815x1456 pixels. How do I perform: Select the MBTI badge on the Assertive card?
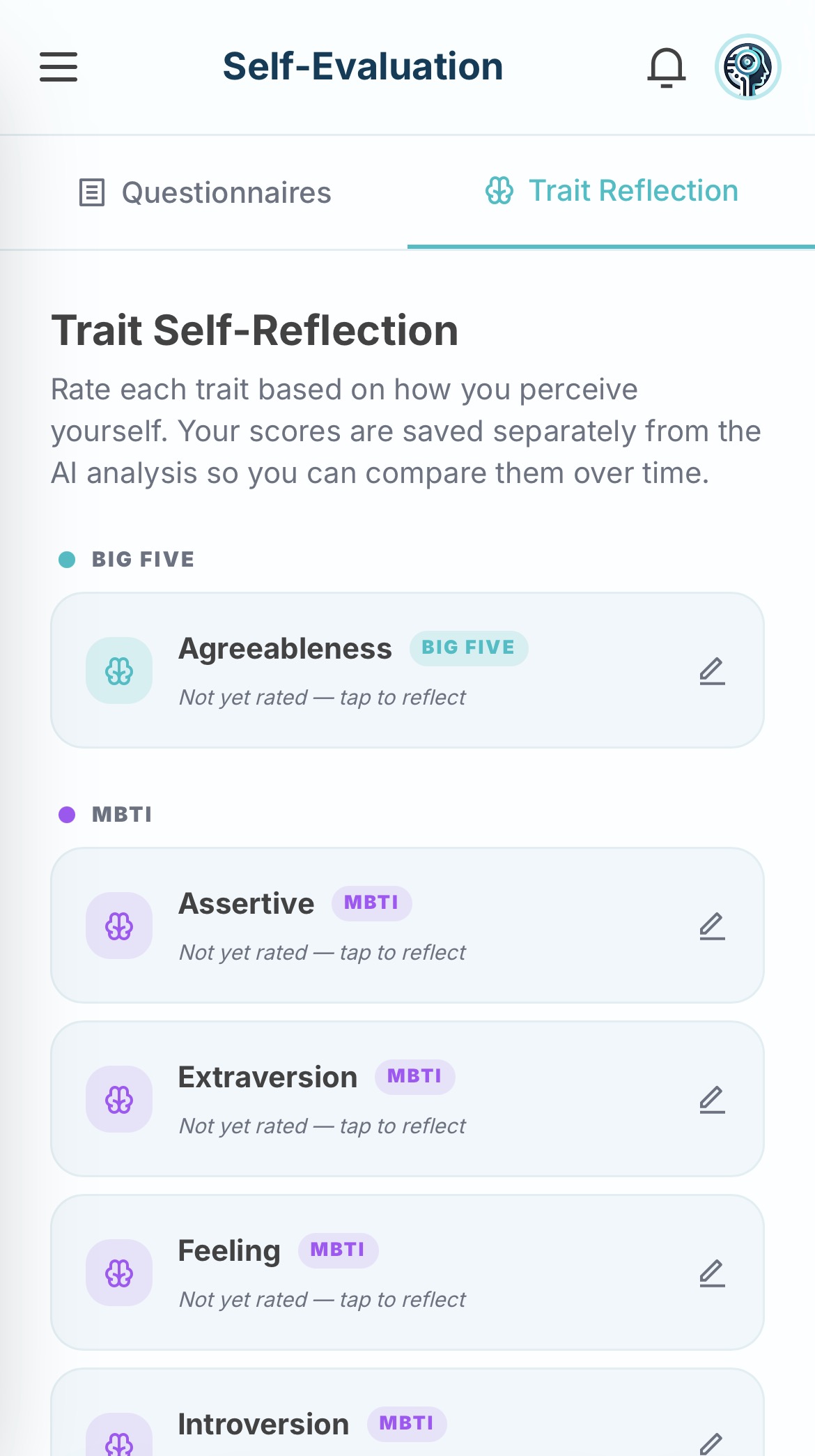[x=371, y=903]
